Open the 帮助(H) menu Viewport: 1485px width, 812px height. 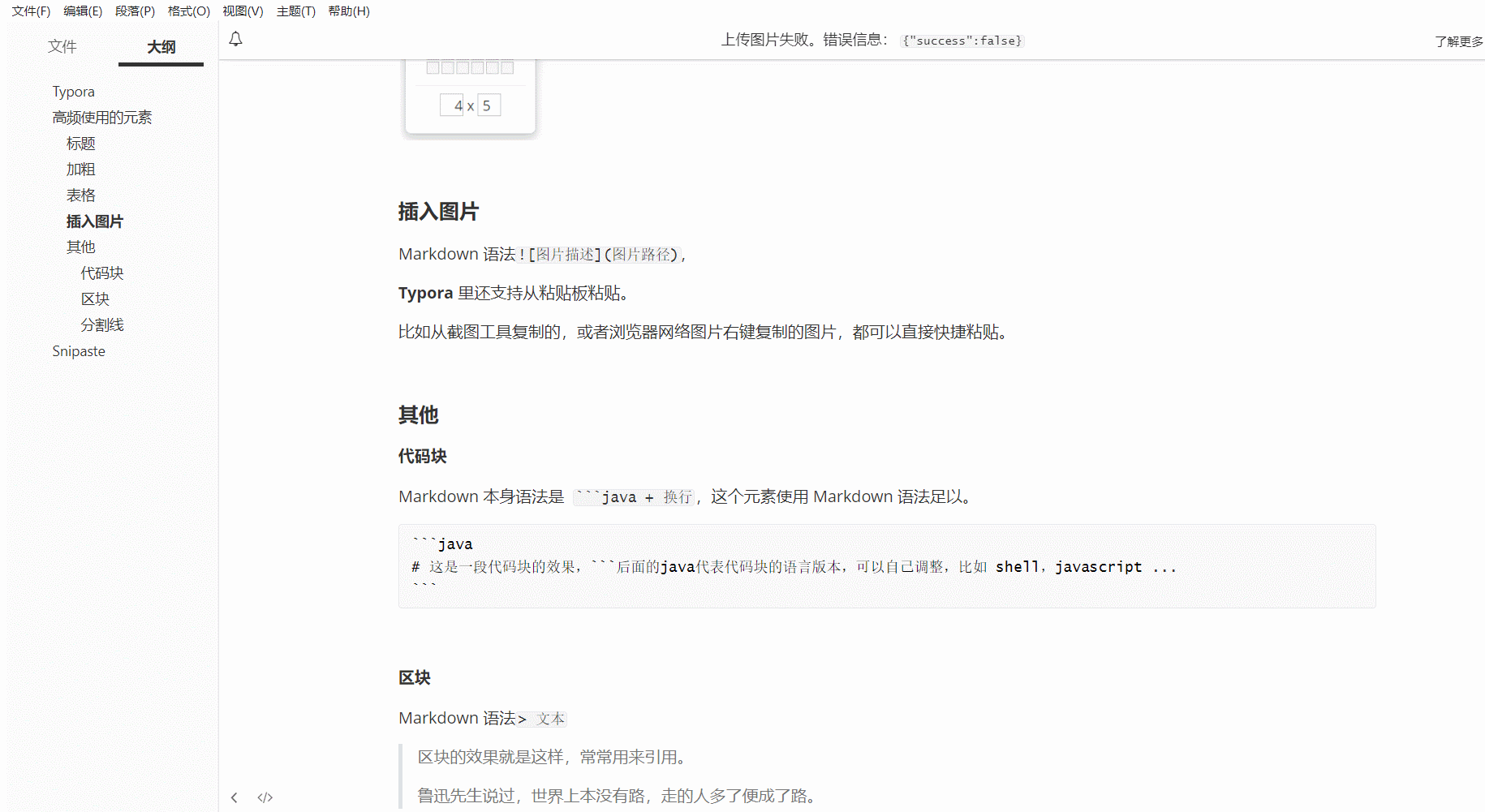click(349, 11)
